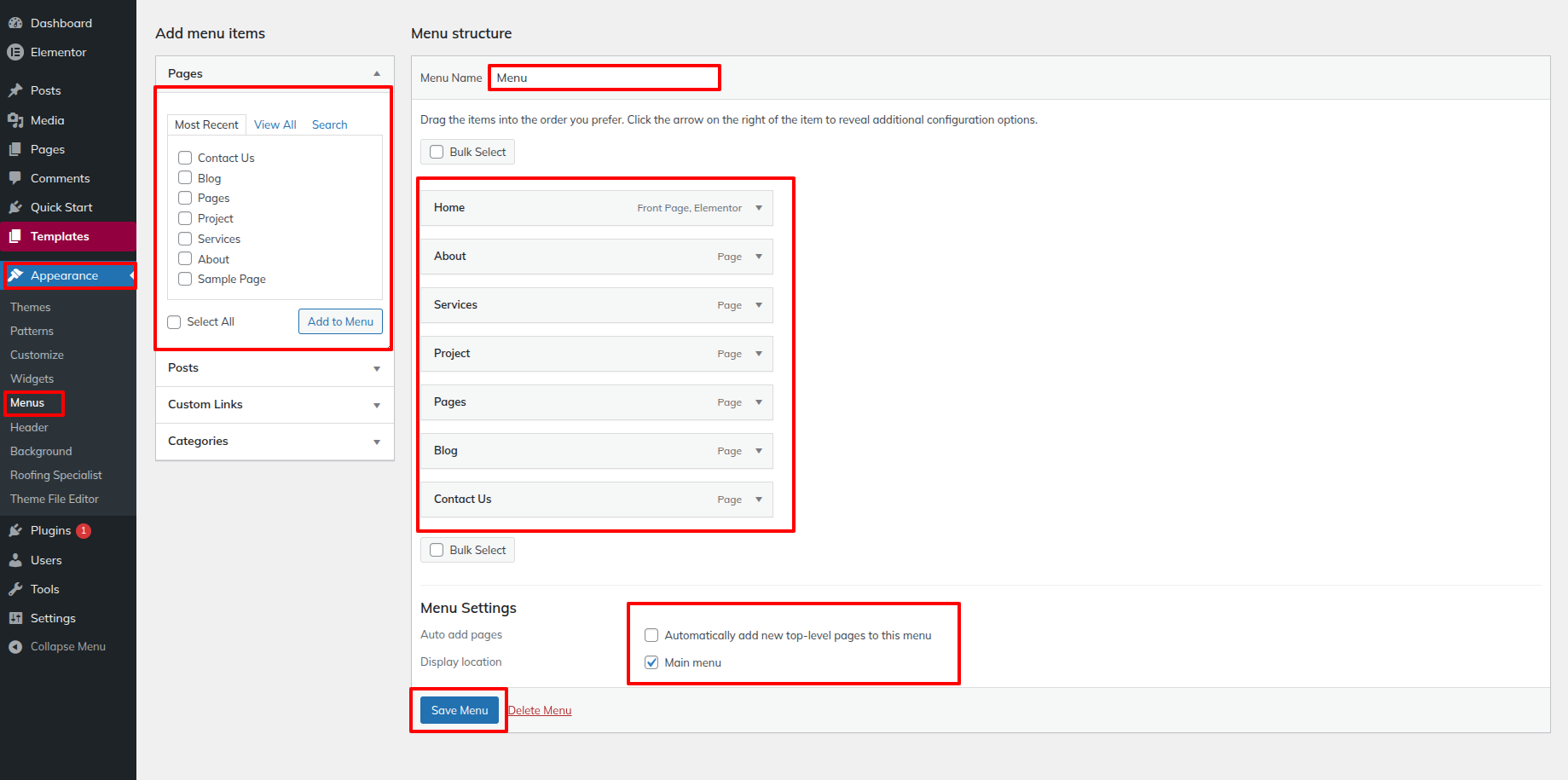The image size is (1568, 780).
Task: Open Tools via the wrench icon
Action: pos(15,589)
